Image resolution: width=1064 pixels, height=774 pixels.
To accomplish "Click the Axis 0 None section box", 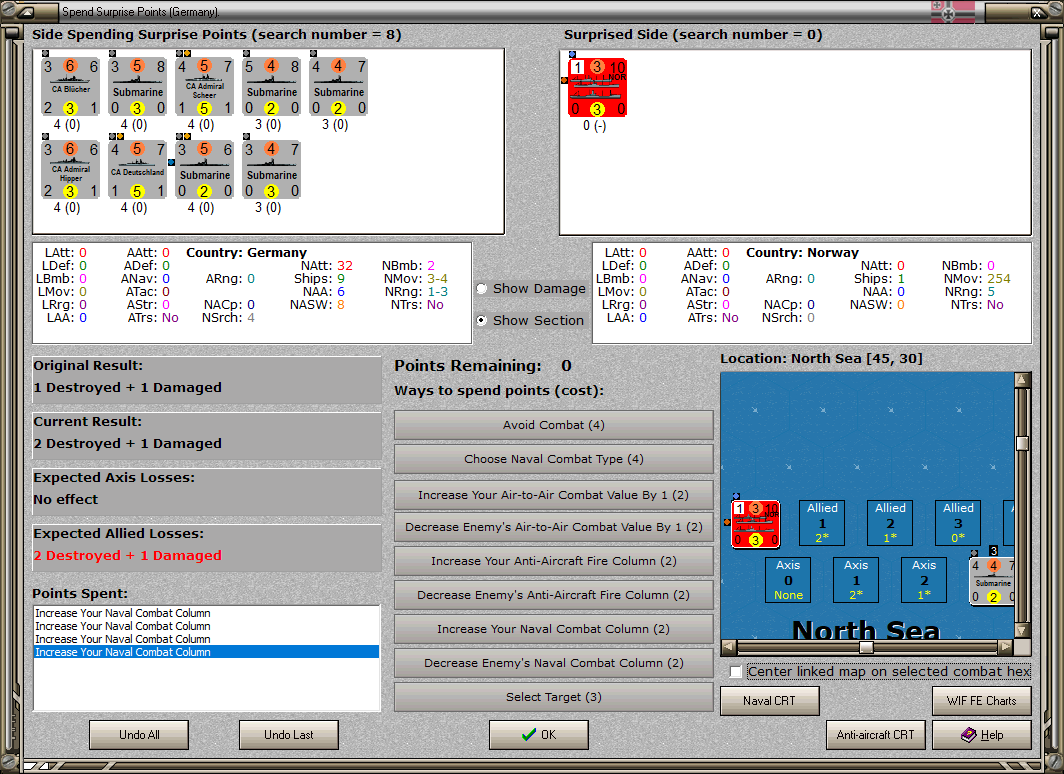I will tap(788, 580).
